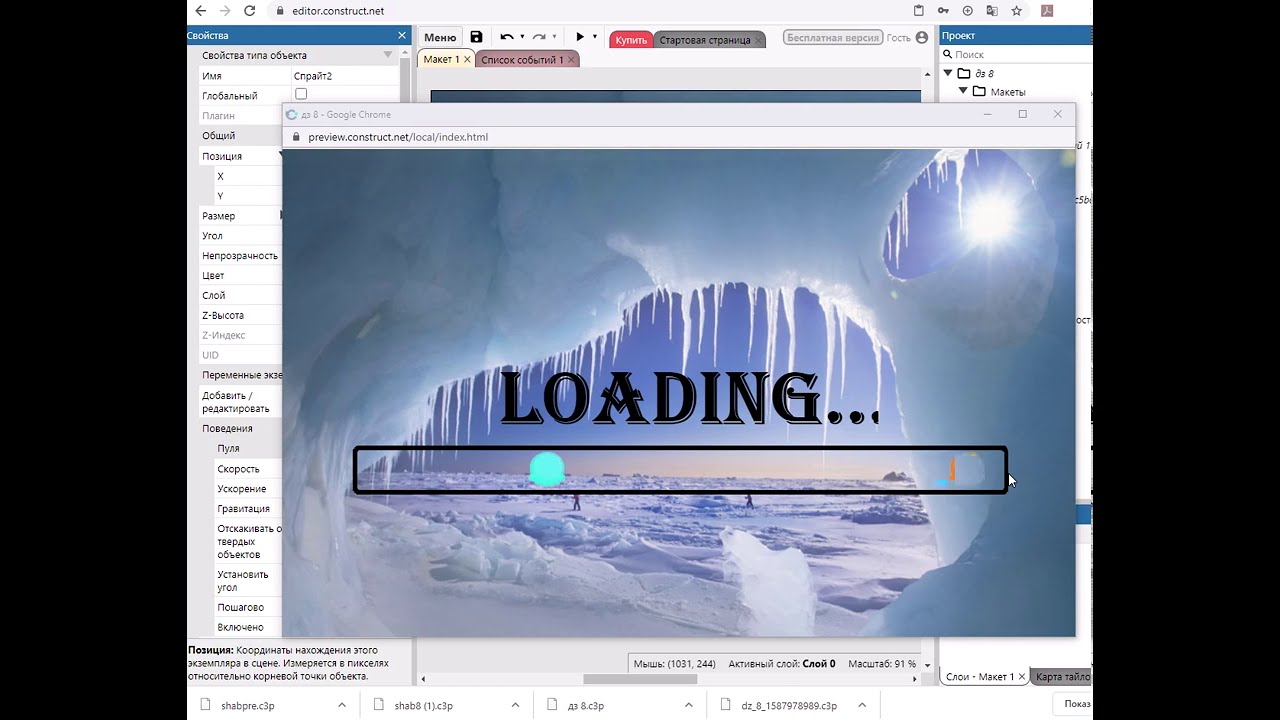Bookmark the page with the star icon
Viewport: 1280px width, 720px height.
pyautogui.click(x=1017, y=11)
